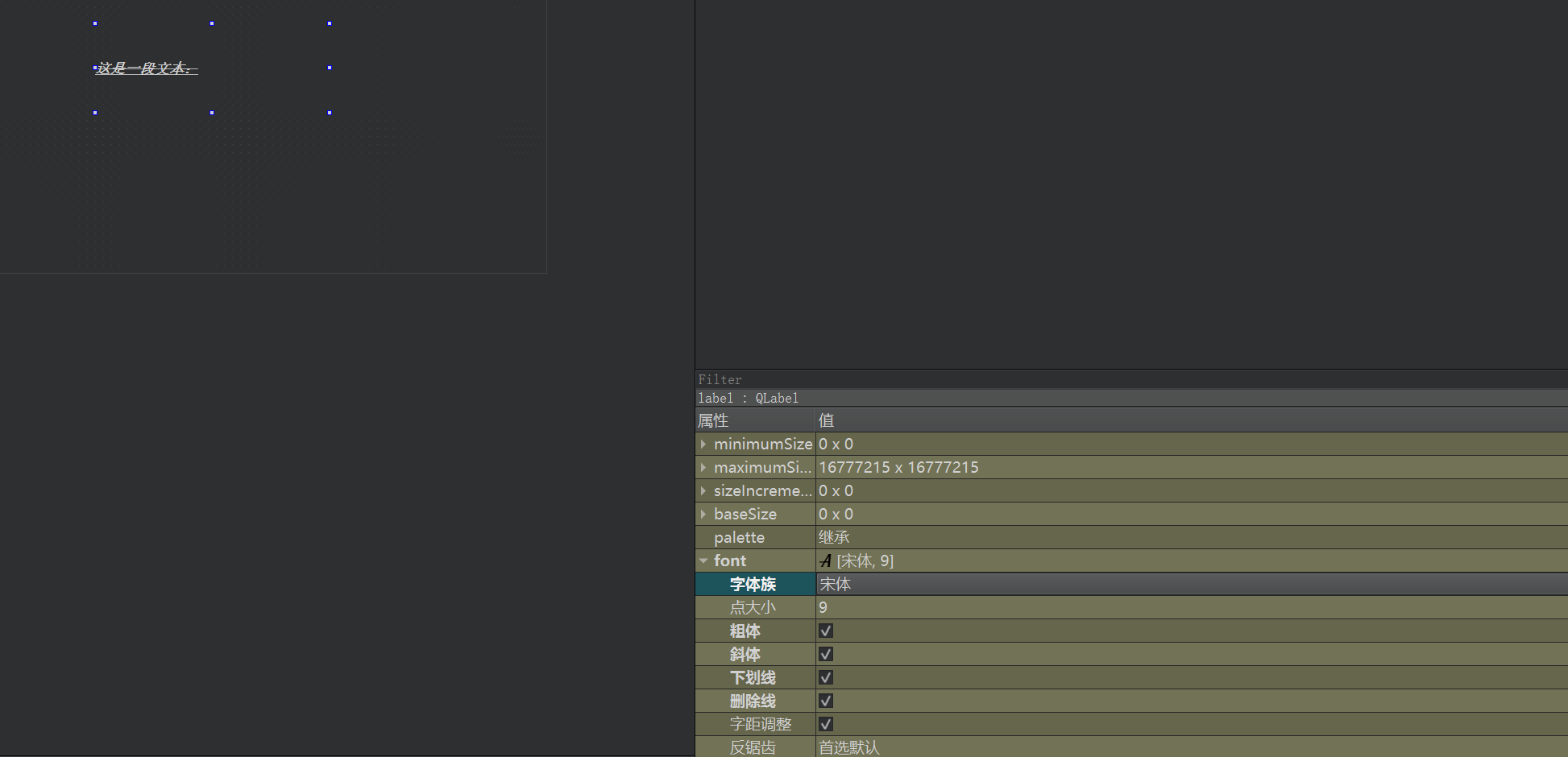
Task: Toggle the 斜体 italic checkbox
Action: tap(826, 654)
